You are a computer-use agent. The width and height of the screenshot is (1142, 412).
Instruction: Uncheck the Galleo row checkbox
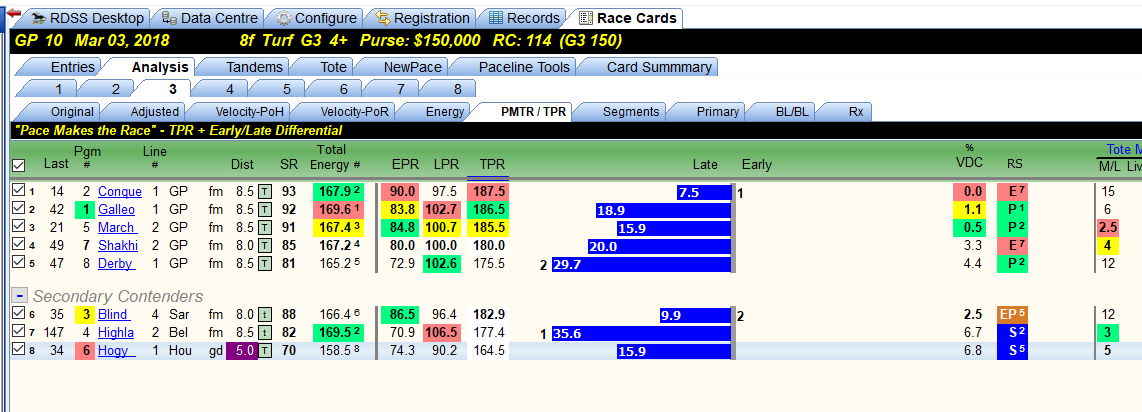[x=19, y=209]
